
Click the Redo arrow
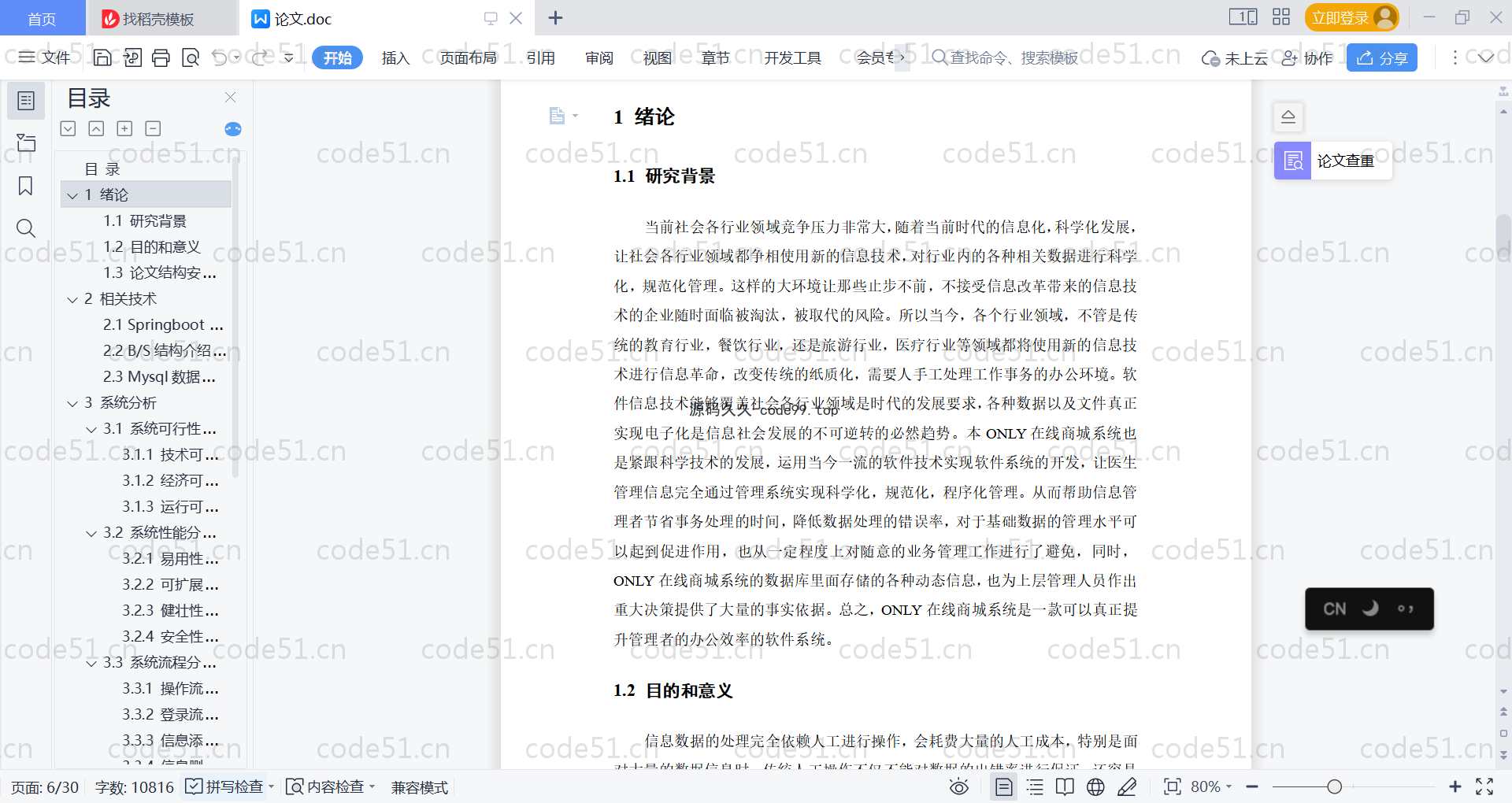[x=261, y=57]
